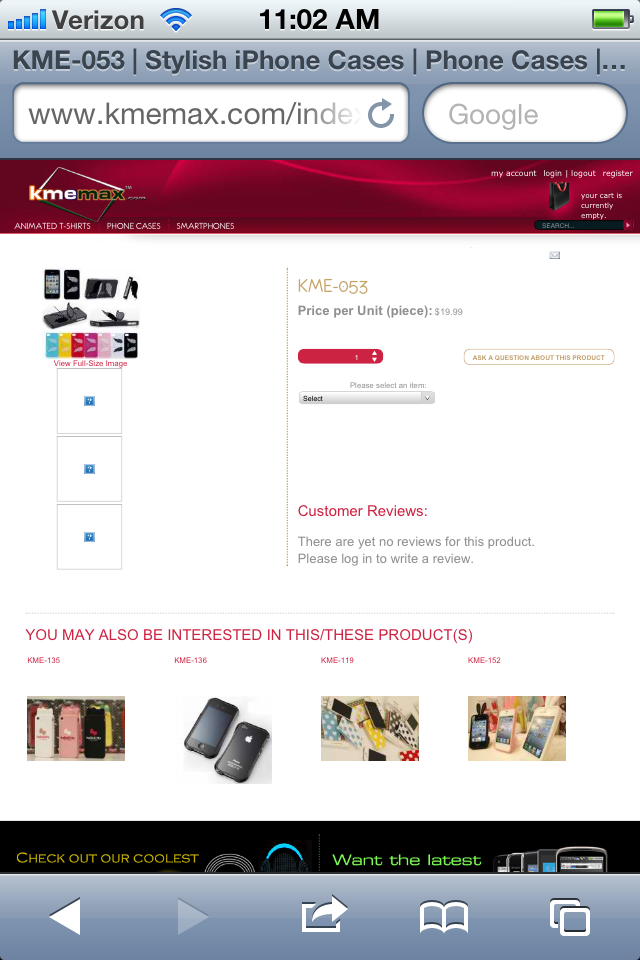Tap the Safari forward arrow
640x960 pixels.
point(193,917)
